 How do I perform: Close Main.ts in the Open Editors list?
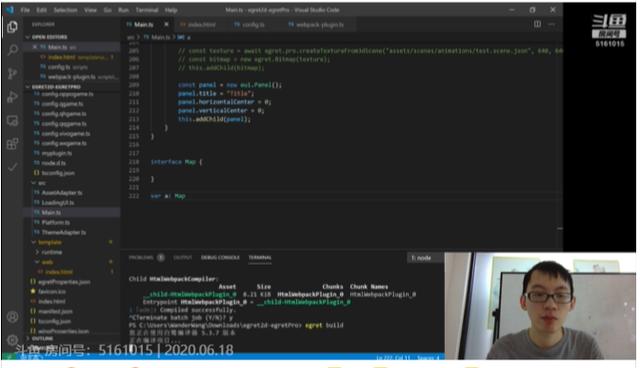pos(35,47)
